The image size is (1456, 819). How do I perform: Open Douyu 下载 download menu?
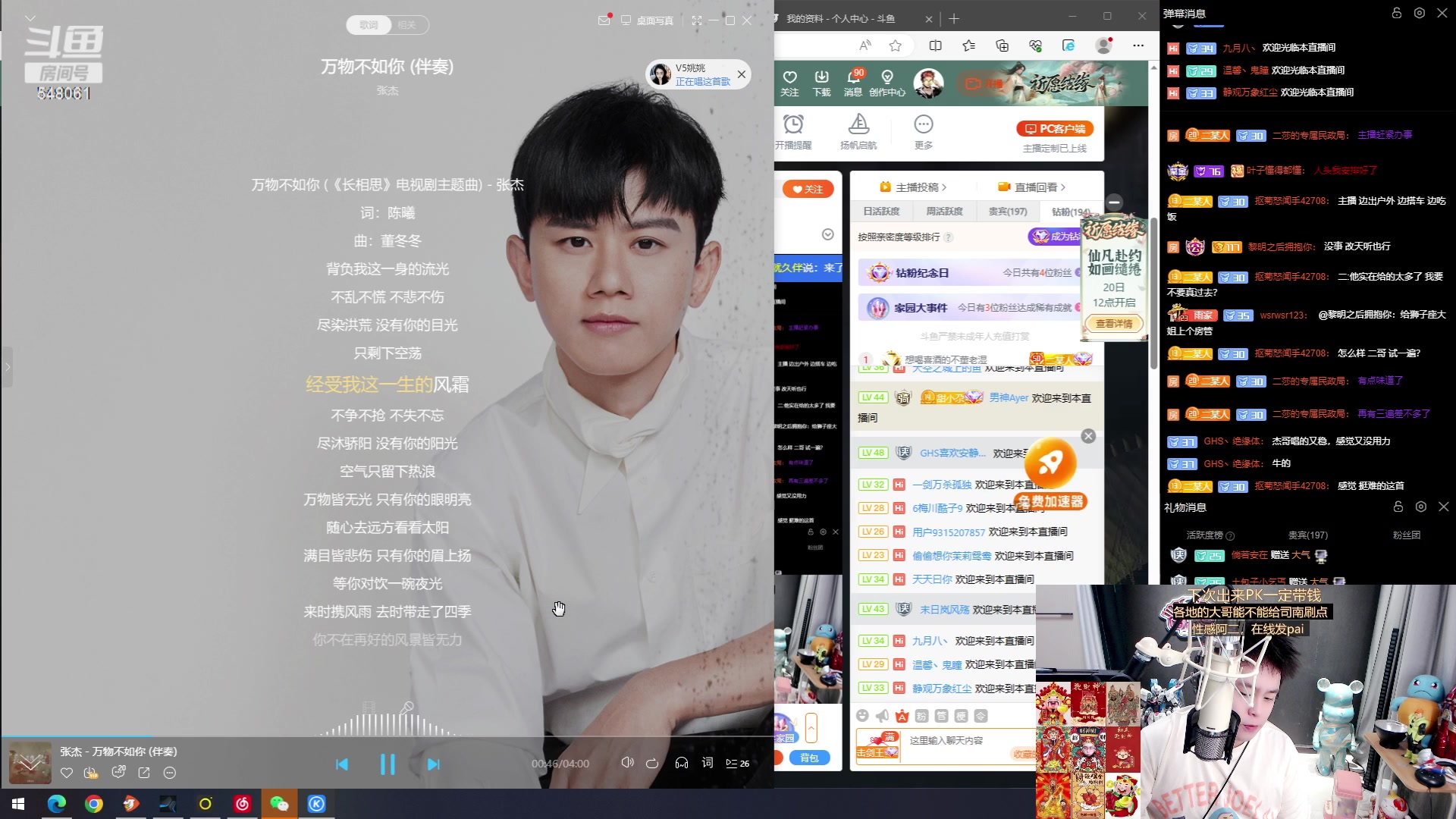pos(821,83)
